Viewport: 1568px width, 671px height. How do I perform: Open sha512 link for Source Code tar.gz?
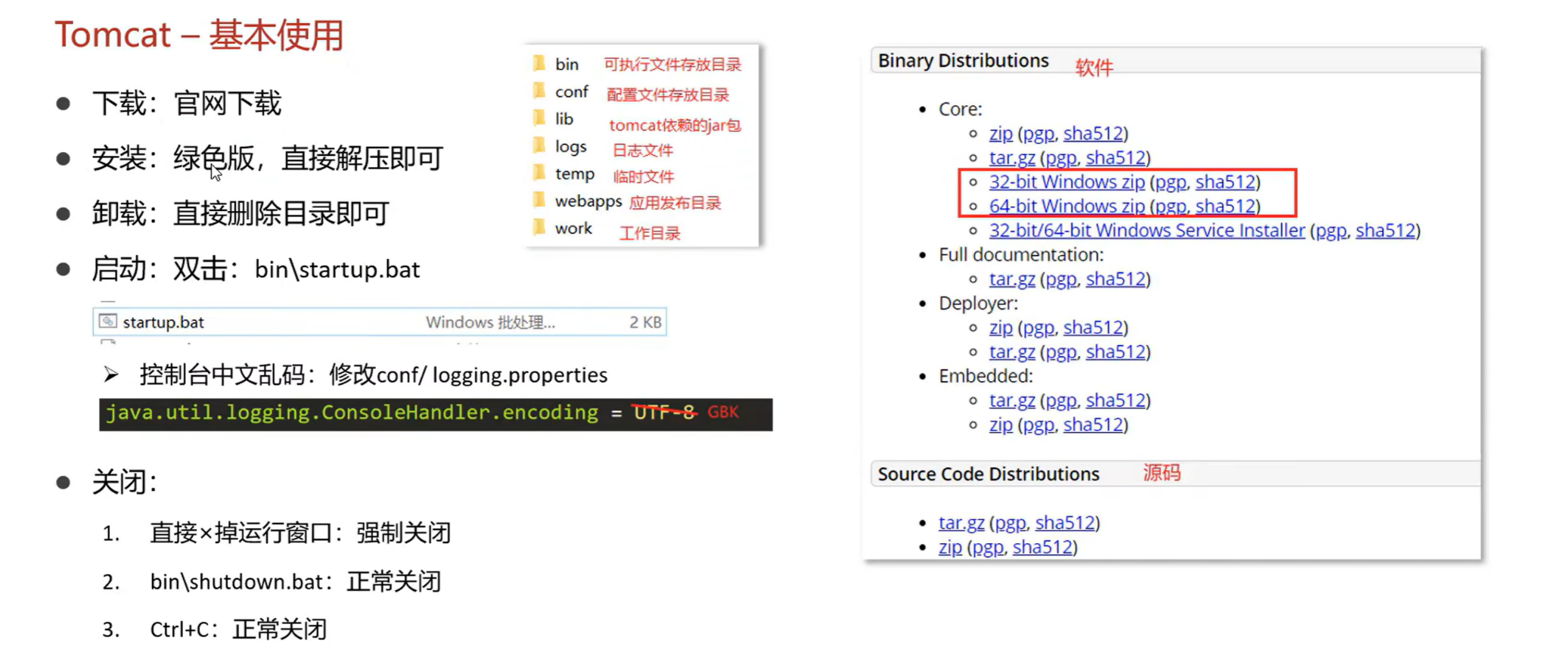[1065, 522]
